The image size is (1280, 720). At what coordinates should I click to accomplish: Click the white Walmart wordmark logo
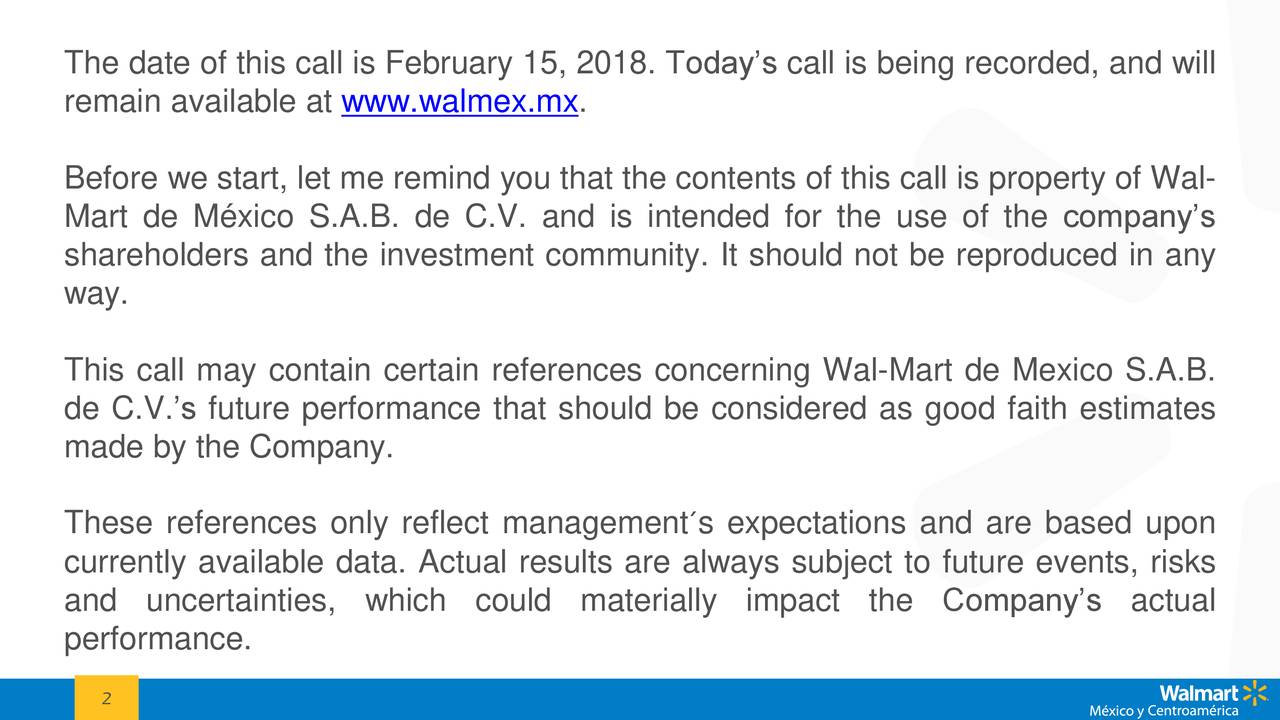click(1198, 693)
